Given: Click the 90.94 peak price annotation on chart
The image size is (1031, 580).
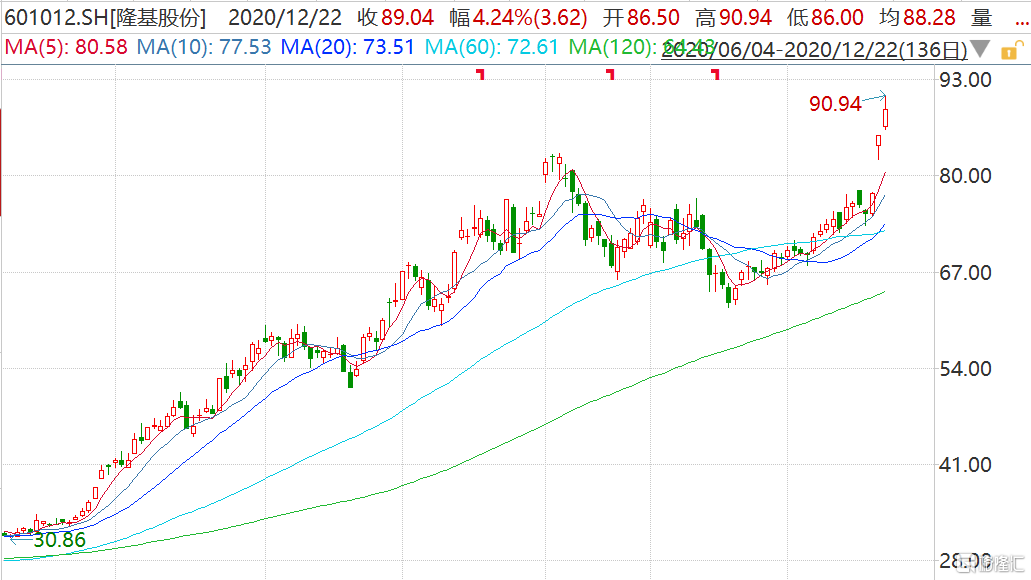Looking at the screenshot, I should (835, 104).
